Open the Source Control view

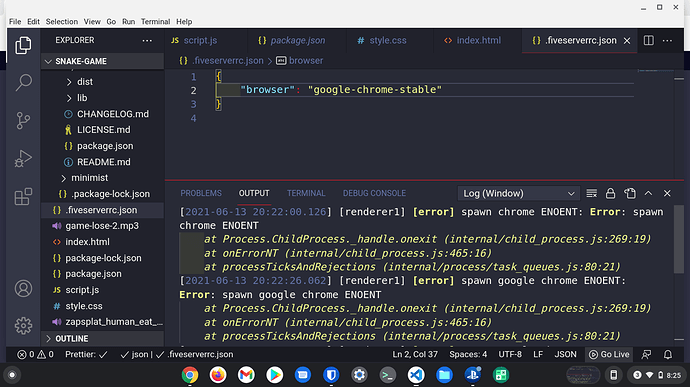click(23, 120)
